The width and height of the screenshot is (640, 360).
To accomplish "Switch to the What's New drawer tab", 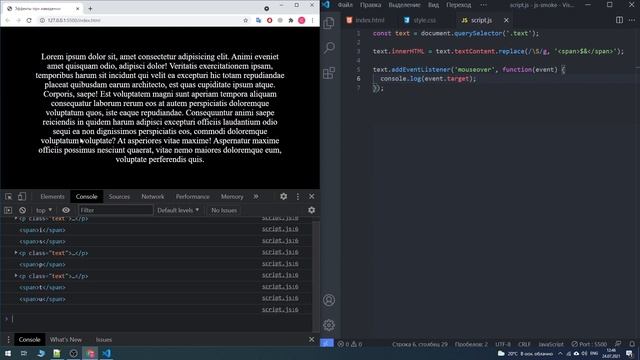I will (66, 340).
